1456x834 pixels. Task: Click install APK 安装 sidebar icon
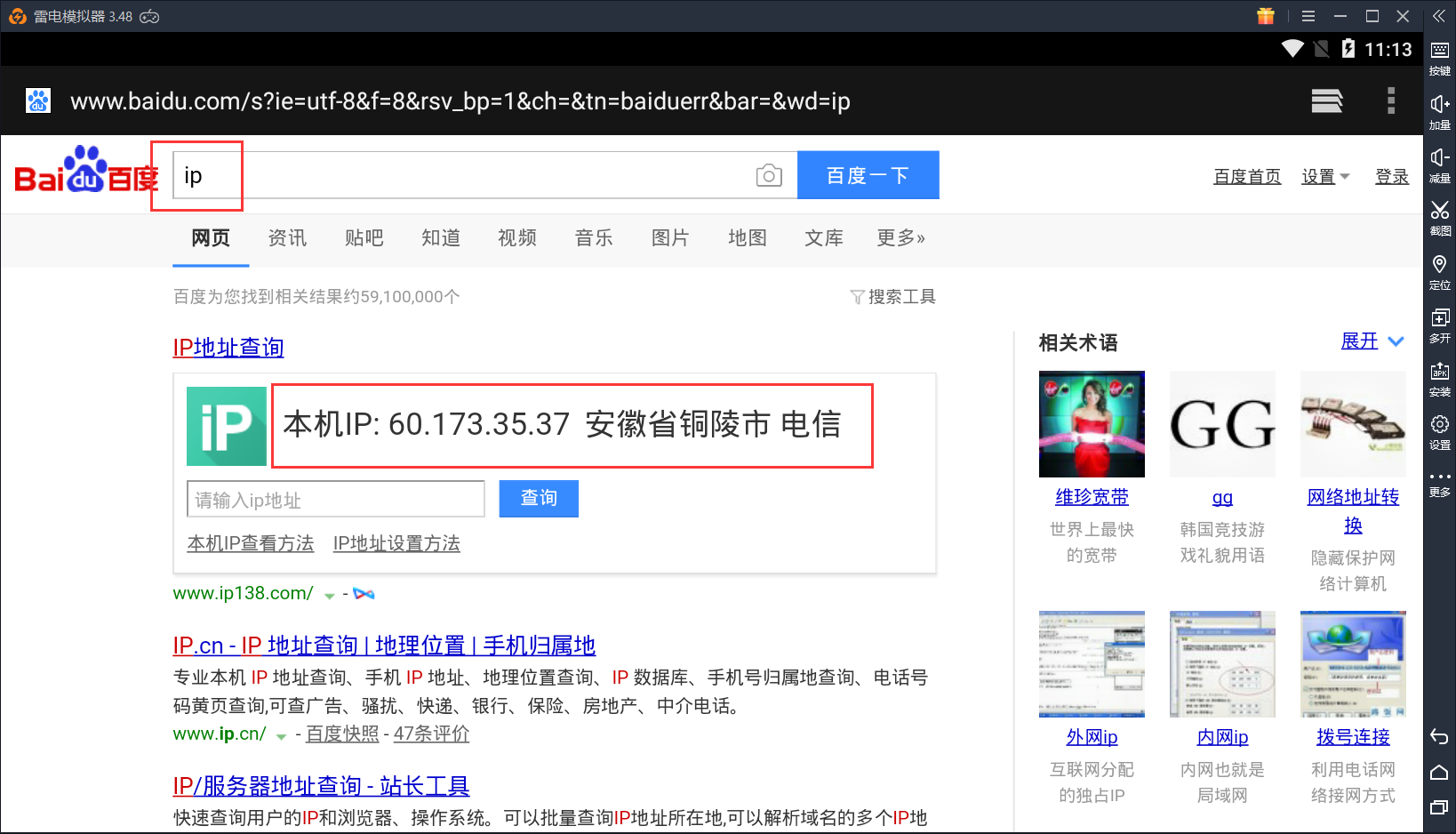point(1440,378)
